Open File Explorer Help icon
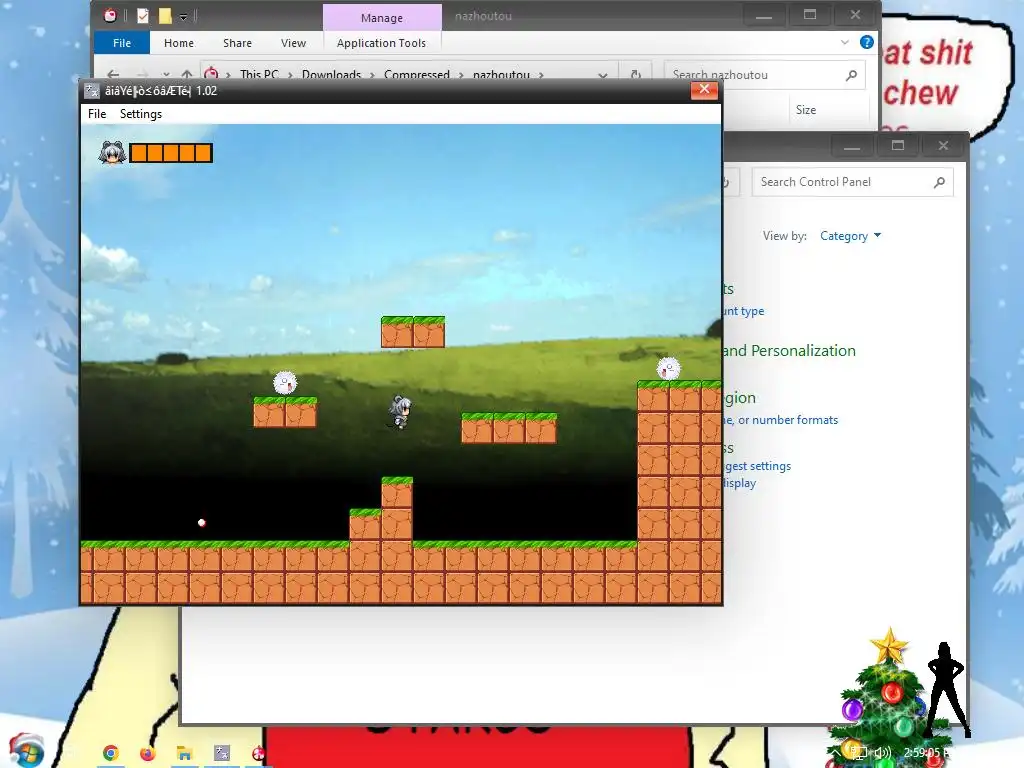This screenshot has width=1024, height=768. (x=867, y=42)
